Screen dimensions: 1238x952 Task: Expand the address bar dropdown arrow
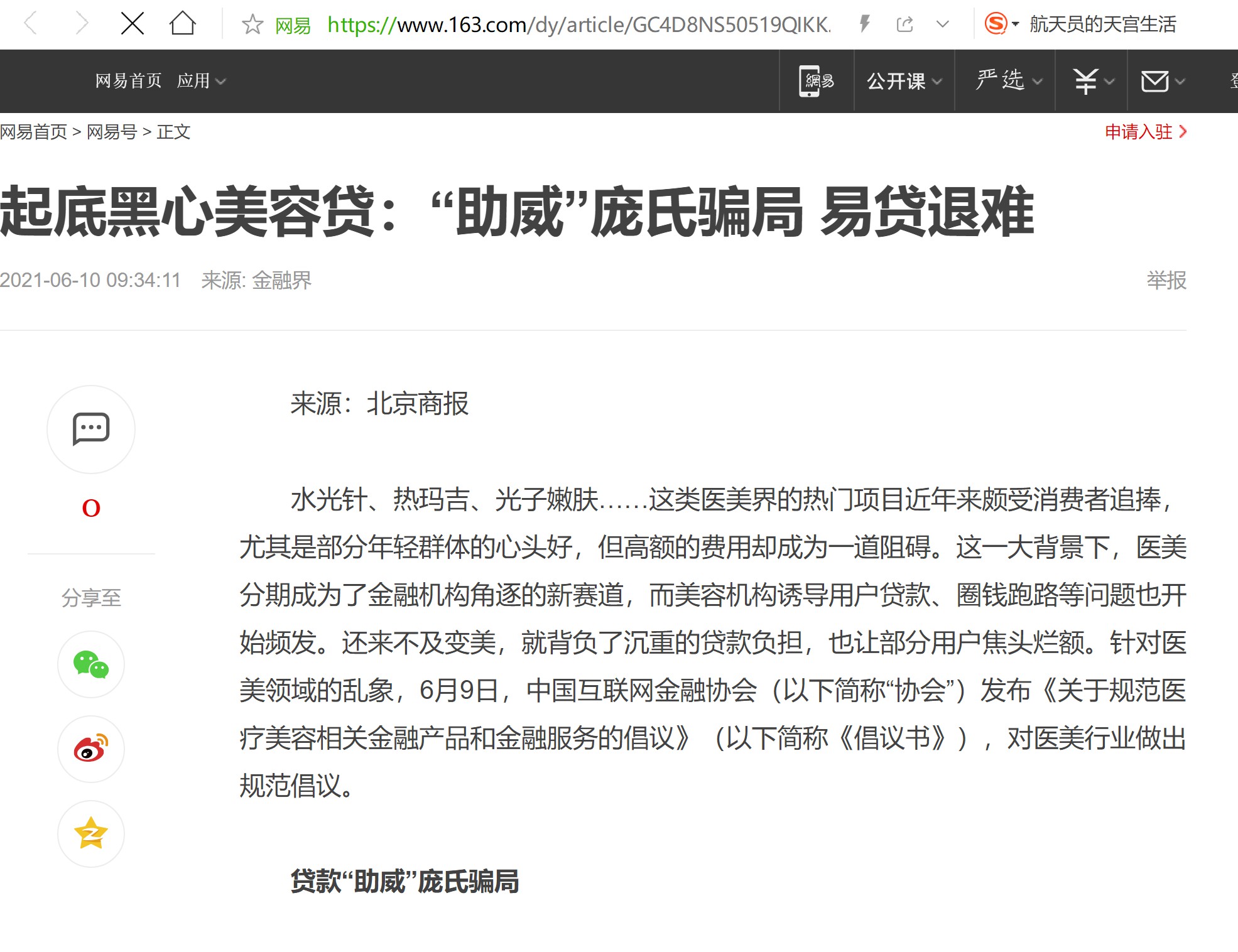click(x=942, y=24)
